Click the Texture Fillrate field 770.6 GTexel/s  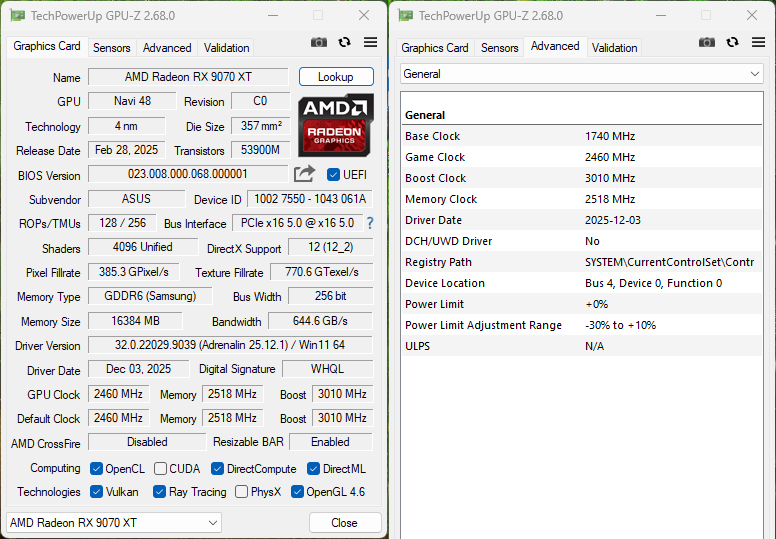pos(322,272)
